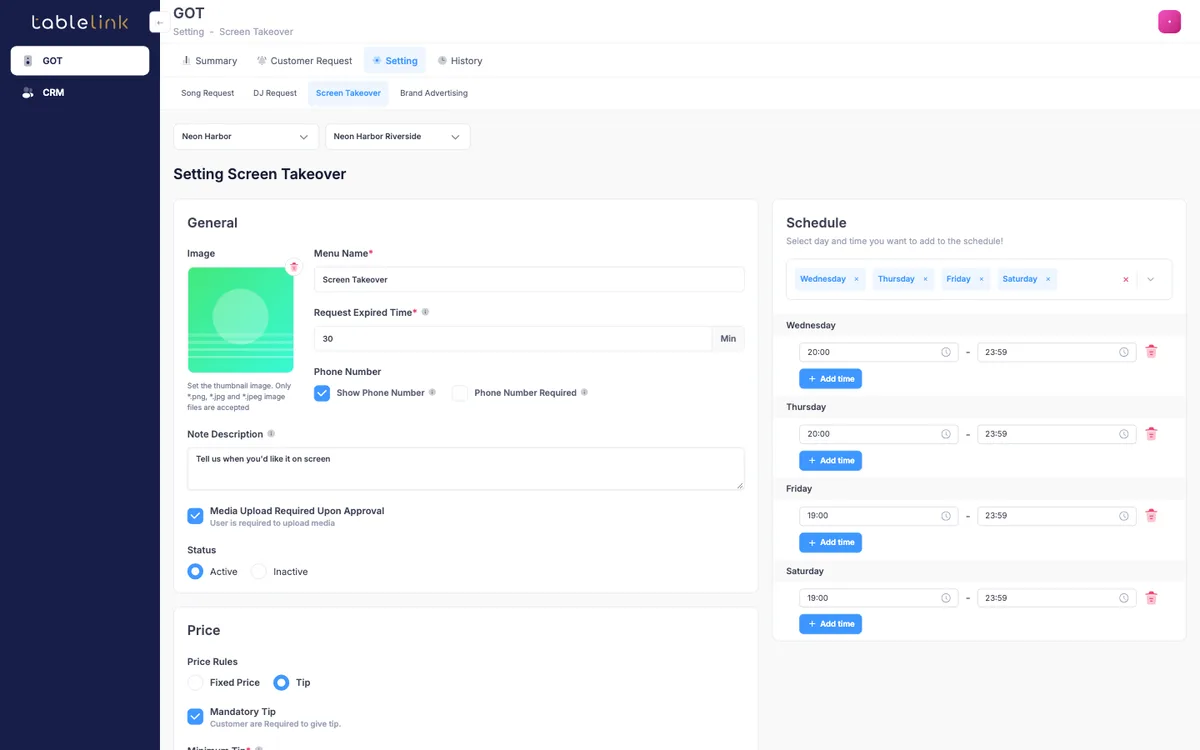
Task: Click the green thumbnail image
Action: point(240,320)
